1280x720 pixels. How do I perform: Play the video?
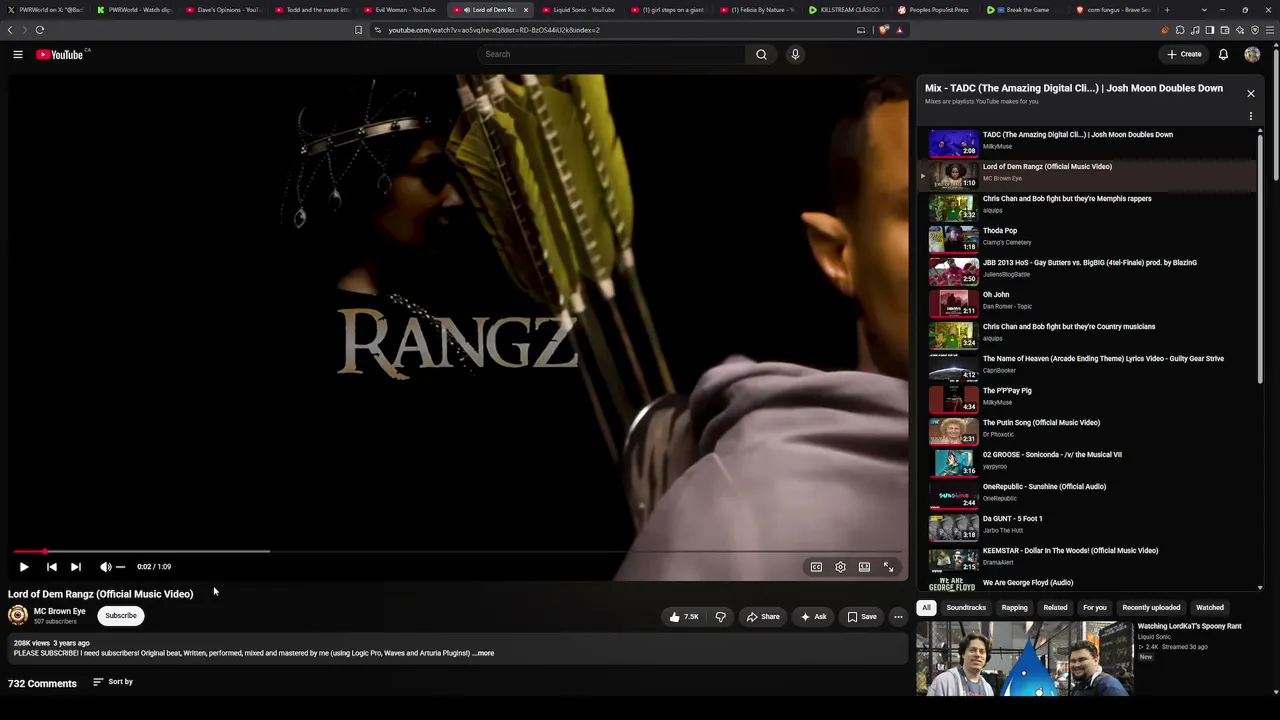24,567
